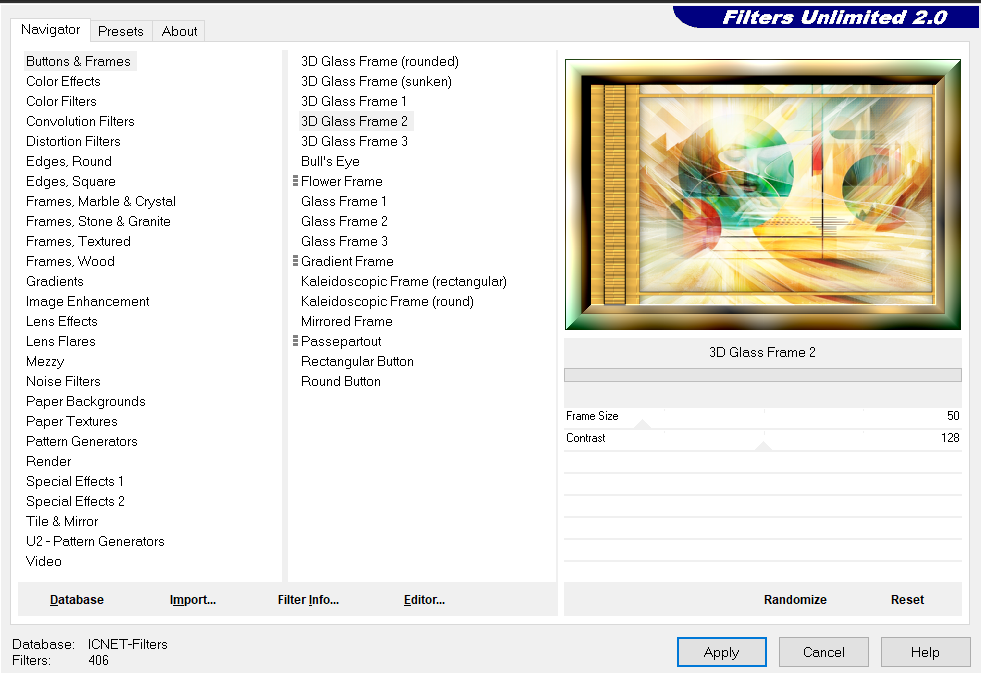Select the Navigator tab
The height and width of the screenshot is (673, 981).
(51, 30)
